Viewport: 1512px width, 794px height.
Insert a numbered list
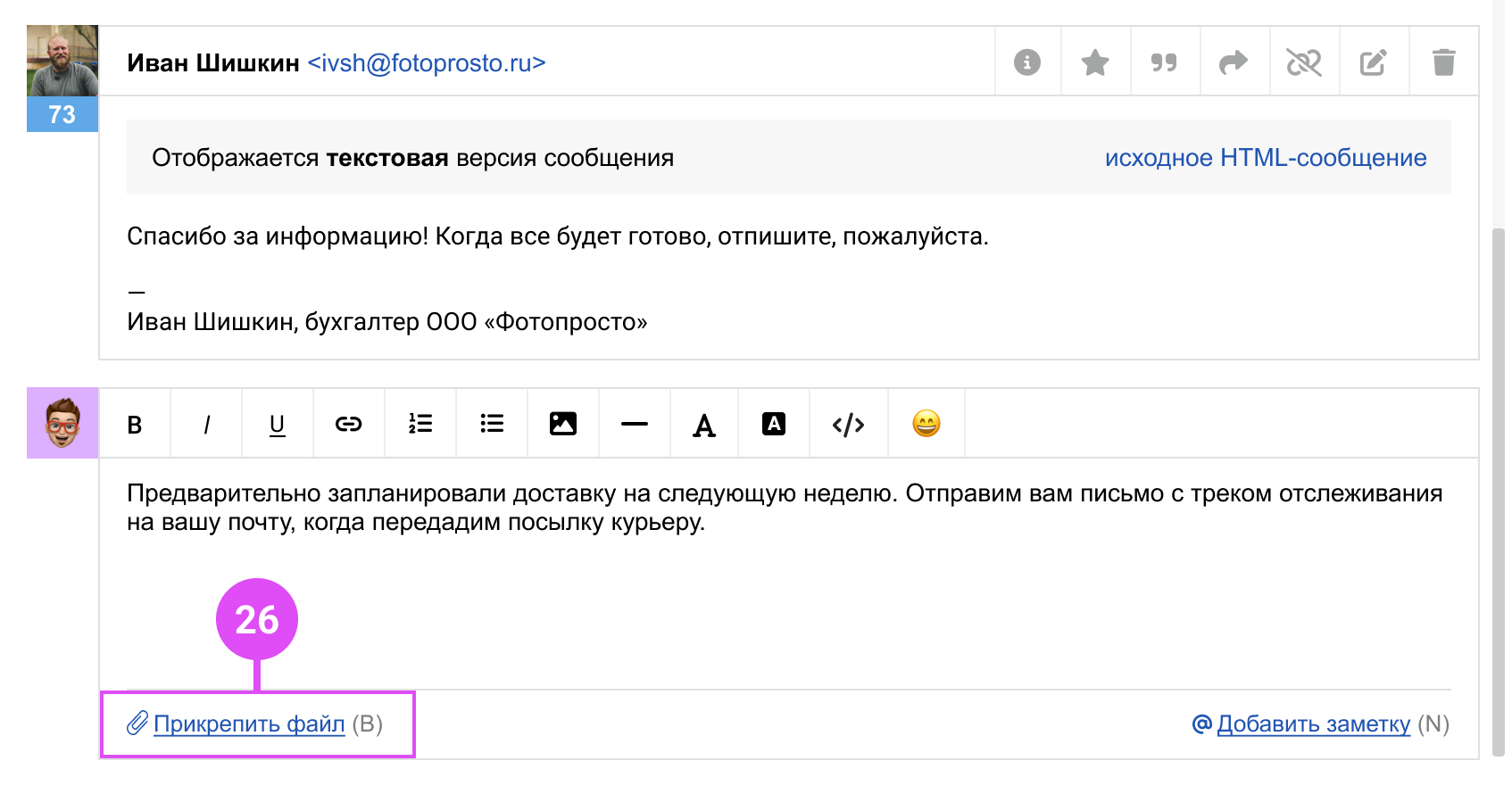tap(420, 425)
